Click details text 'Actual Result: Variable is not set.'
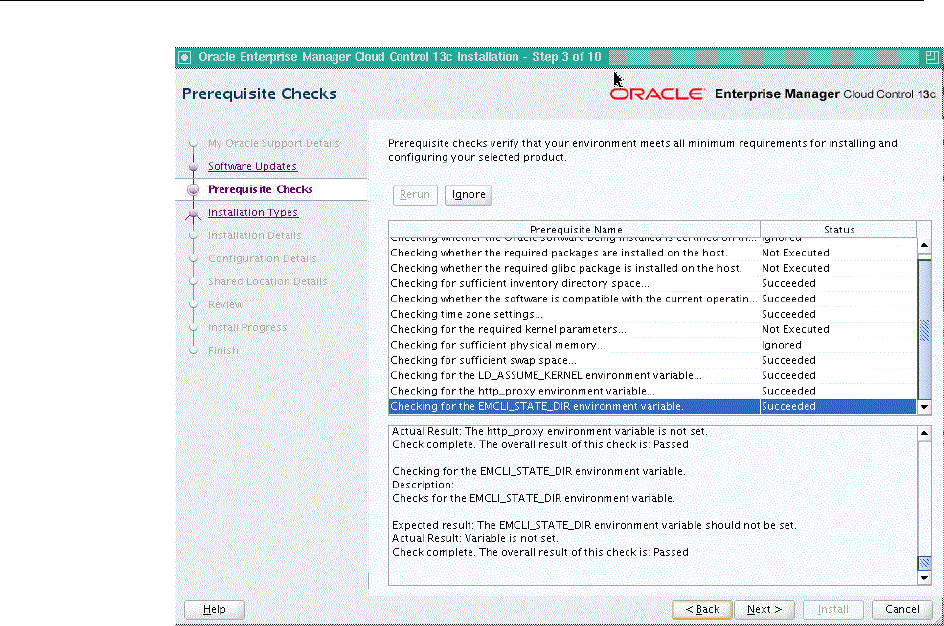Viewport: 944px width, 626px height. pyautogui.click(x=475, y=539)
